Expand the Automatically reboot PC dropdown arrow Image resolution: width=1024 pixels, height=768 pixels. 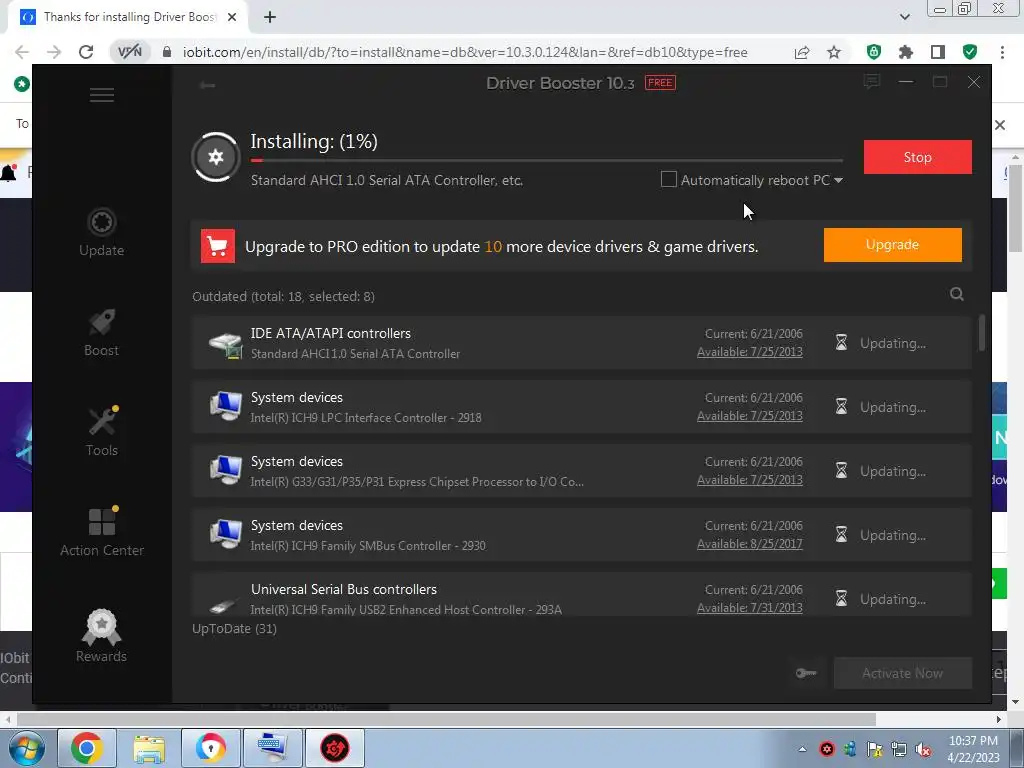pyautogui.click(x=839, y=180)
